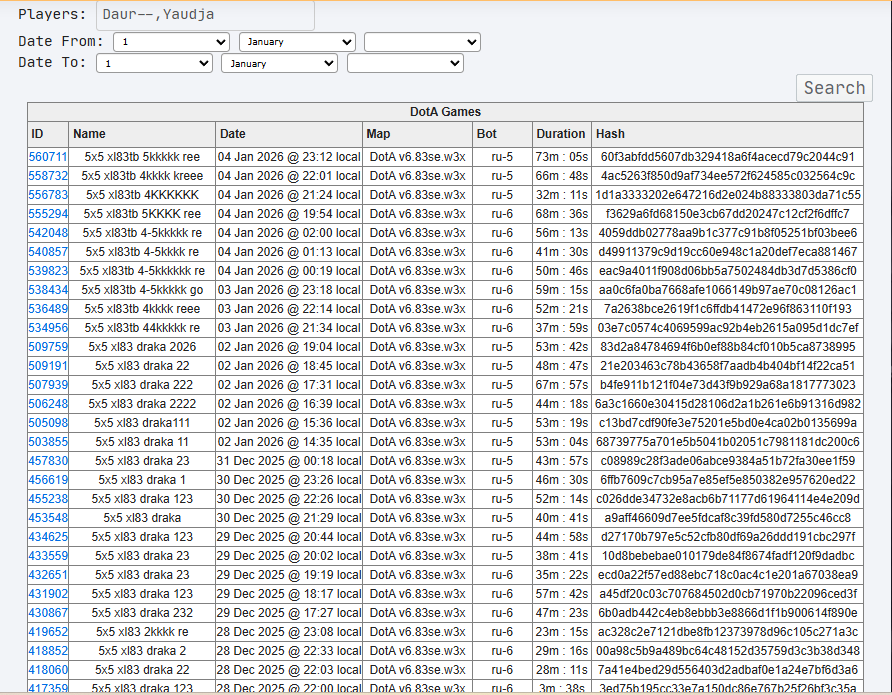This screenshot has width=892, height=695.
Task: Open game ID 507939 link
Action: click(x=48, y=385)
